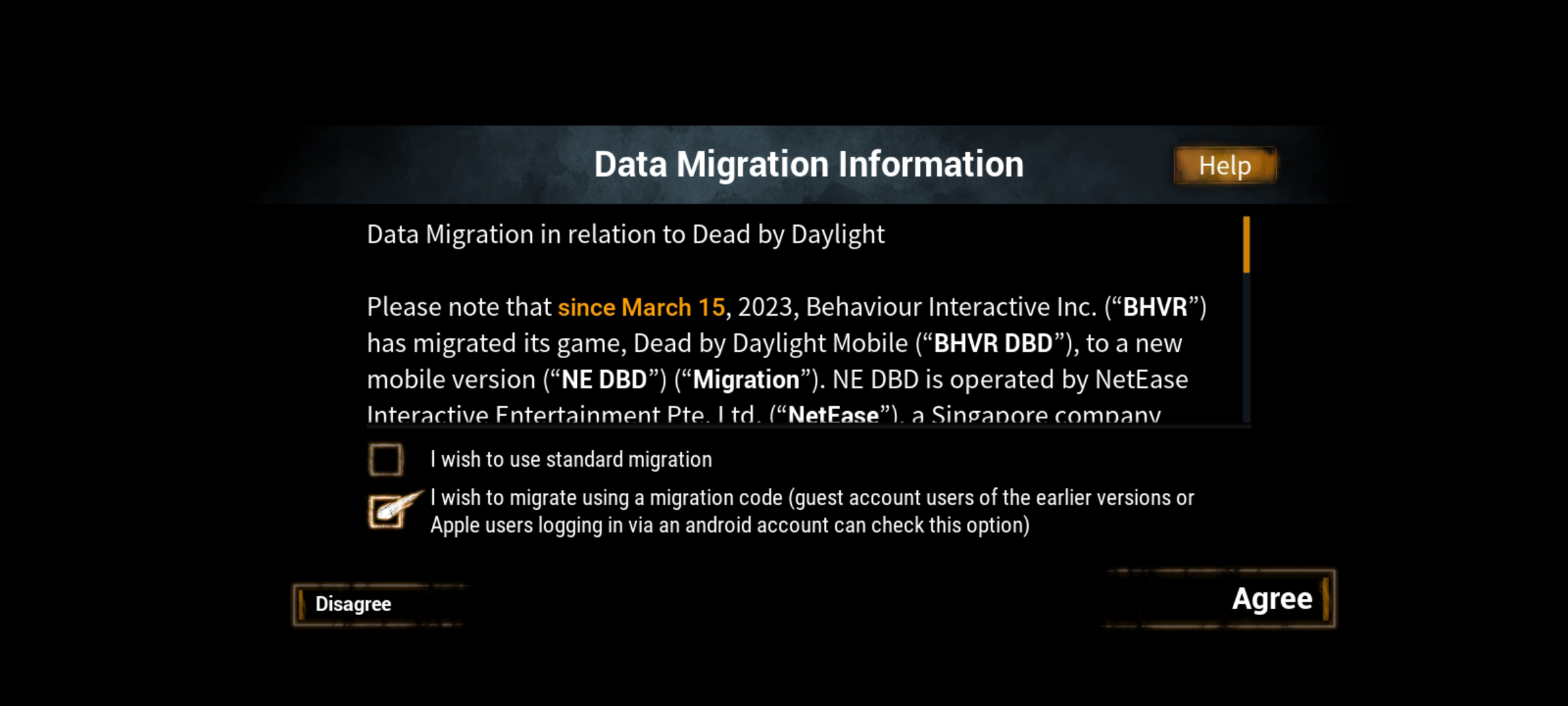1568x706 pixels.
Task: Open Help for migration details
Action: tap(1225, 165)
